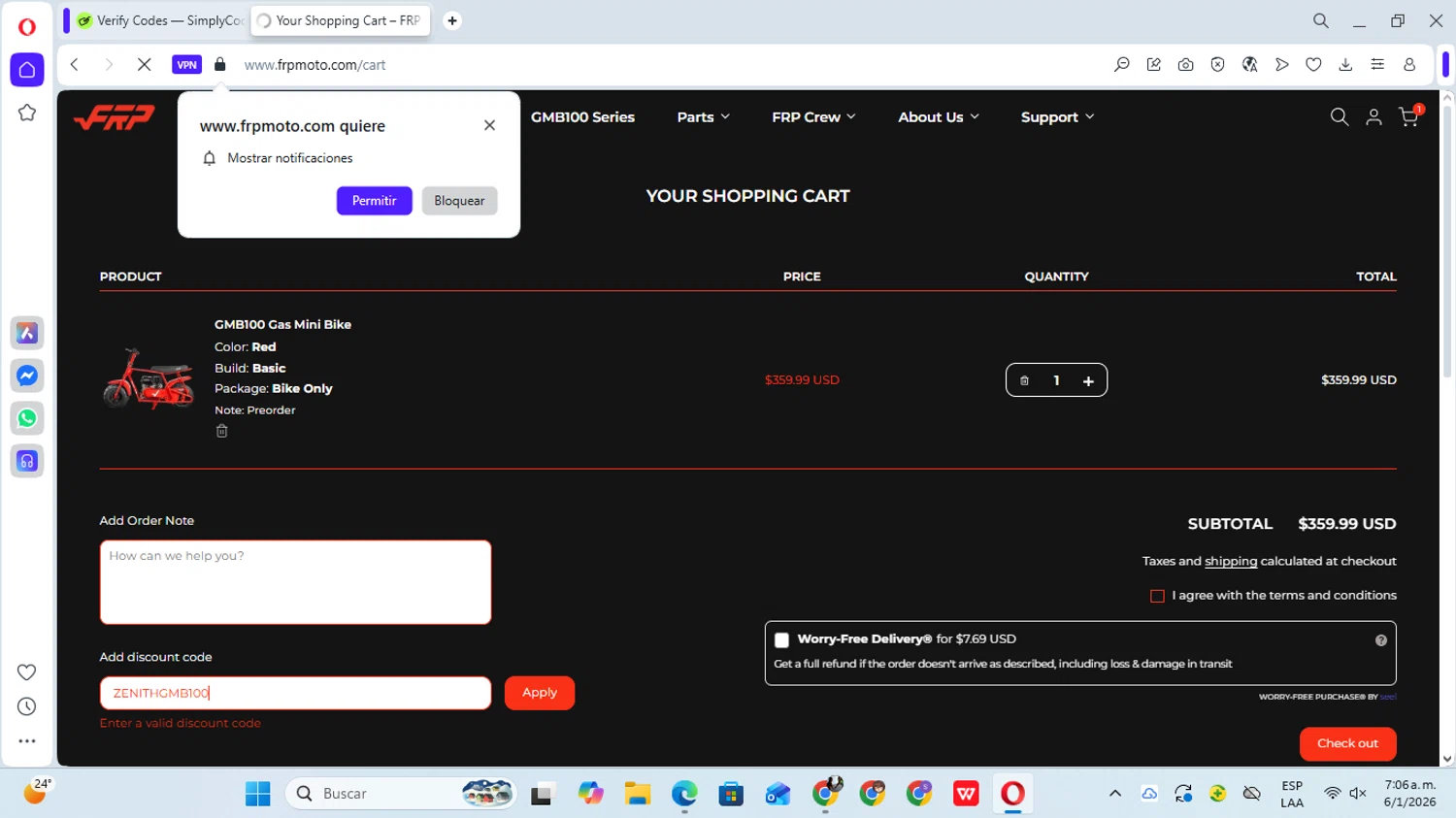The width and height of the screenshot is (1456, 818).
Task: Open GMB100 Series menu item
Action: click(582, 117)
